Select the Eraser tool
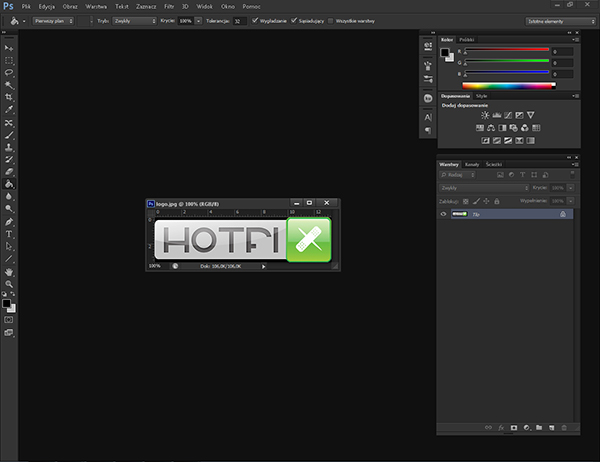Screen dimensions: 600x462 (x=9, y=172)
